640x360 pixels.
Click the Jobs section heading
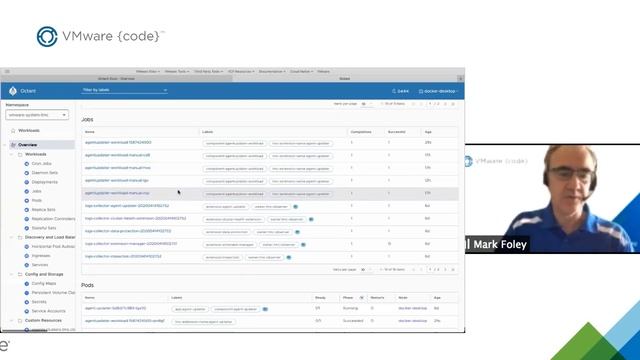coord(87,120)
